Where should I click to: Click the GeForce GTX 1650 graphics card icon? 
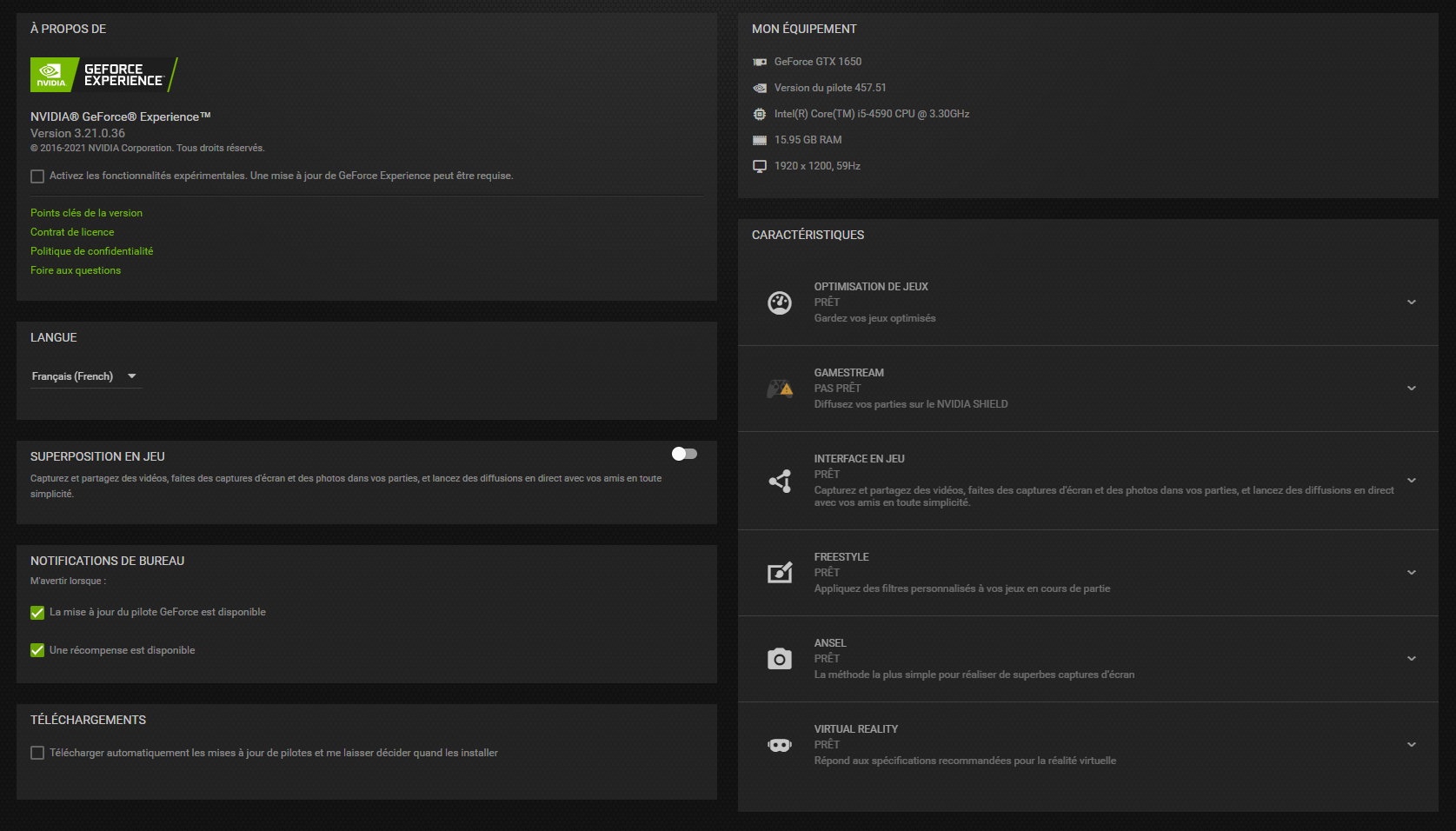coord(760,62)
